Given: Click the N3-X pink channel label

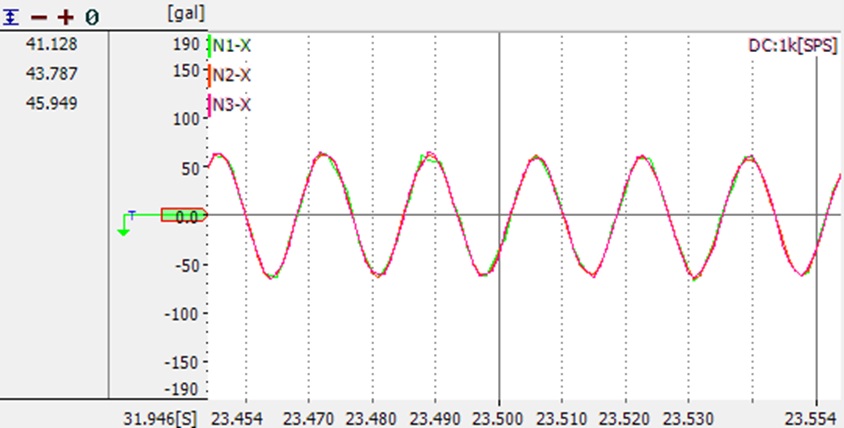Looking at the screenshot, I should point(232,103).
